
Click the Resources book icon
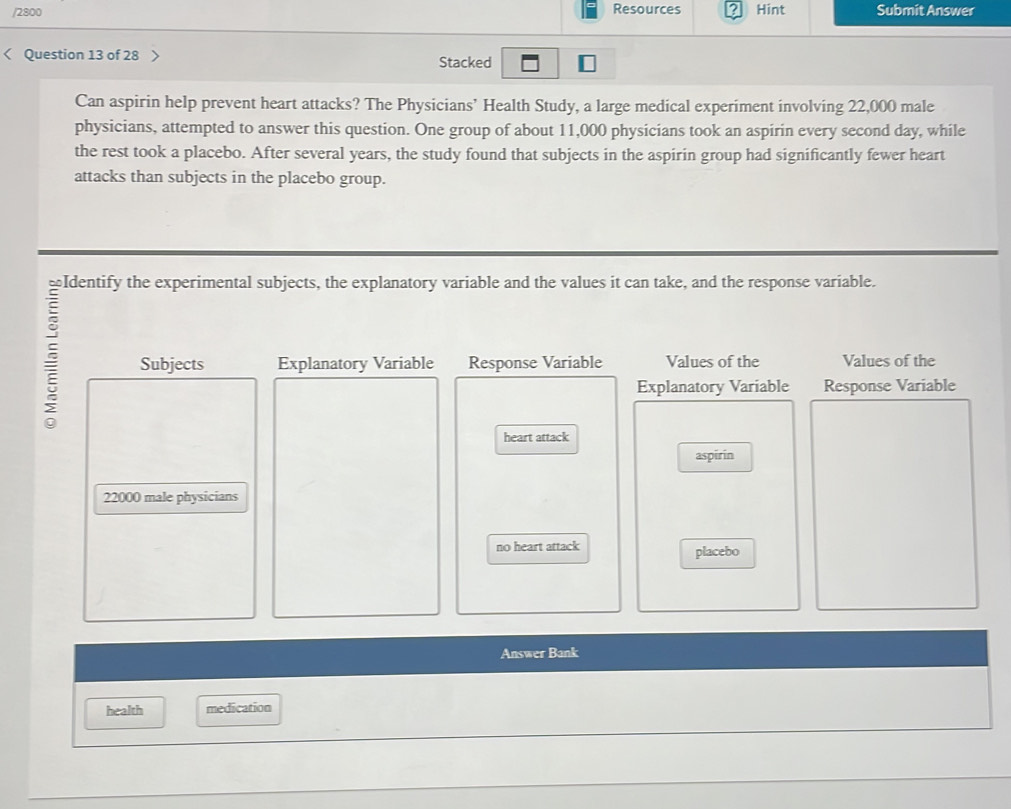click(x=590, y=10)
